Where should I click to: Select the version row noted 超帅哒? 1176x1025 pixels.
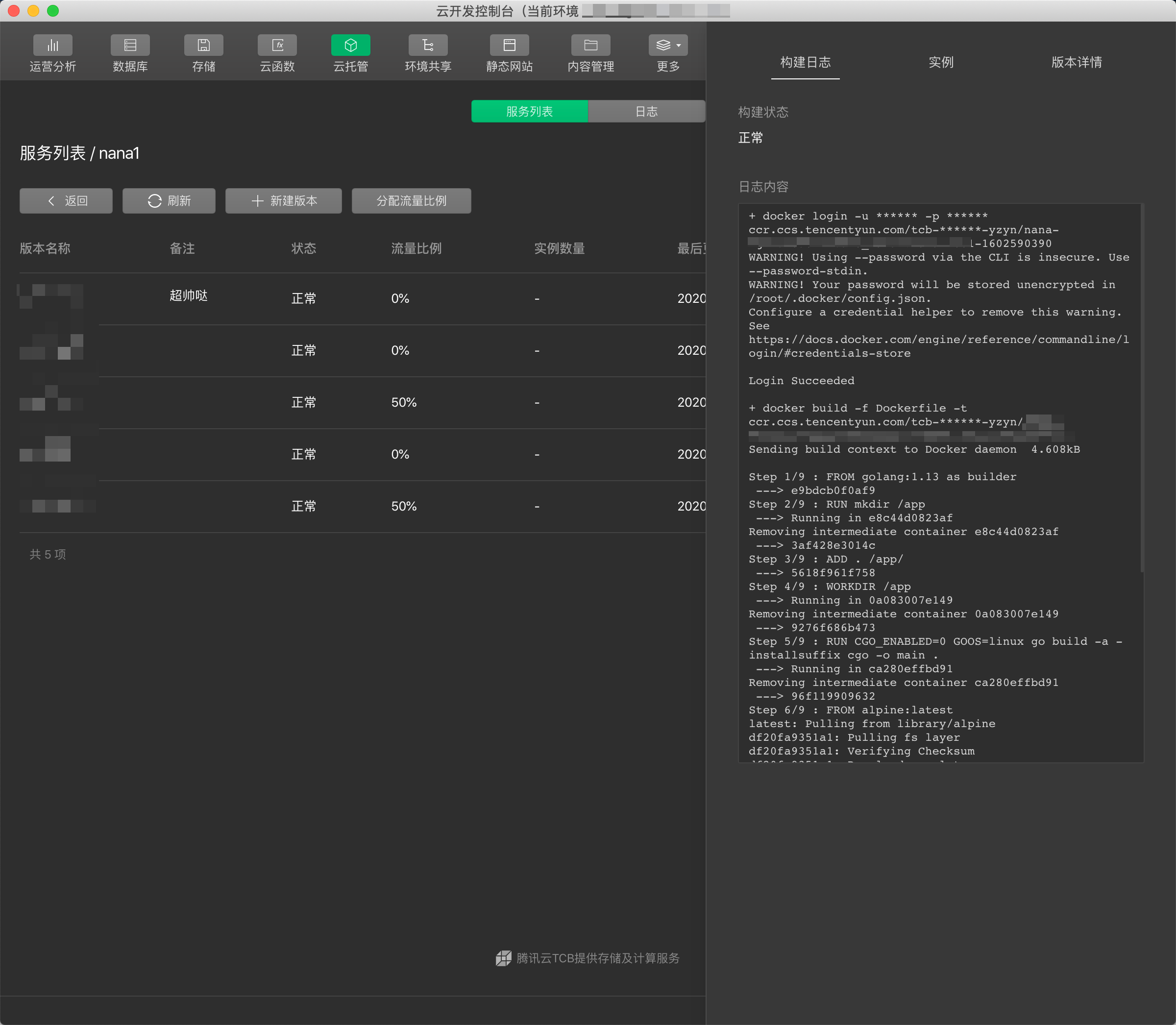(189, 297)
